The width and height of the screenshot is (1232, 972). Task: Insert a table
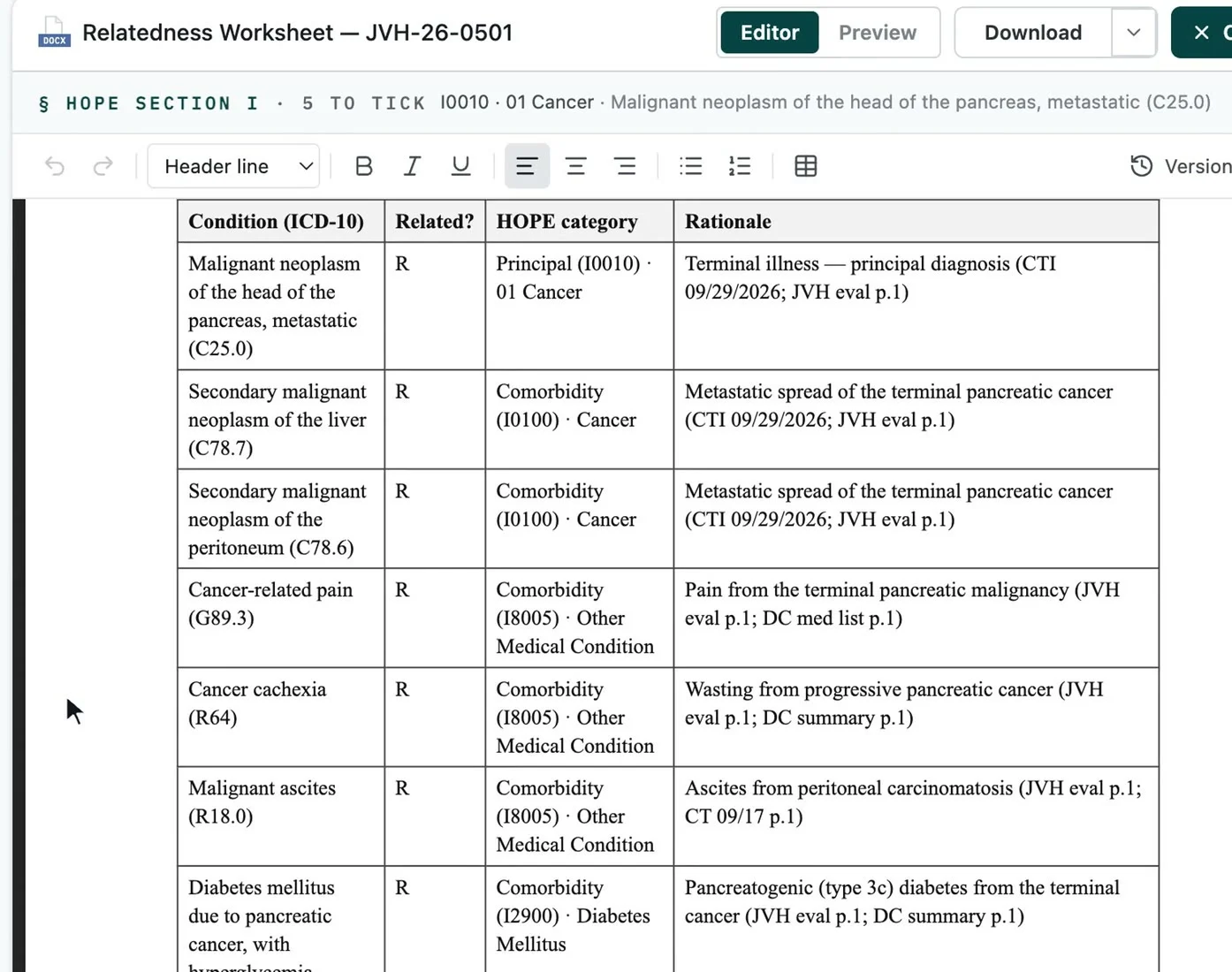[x=806, y=166]
